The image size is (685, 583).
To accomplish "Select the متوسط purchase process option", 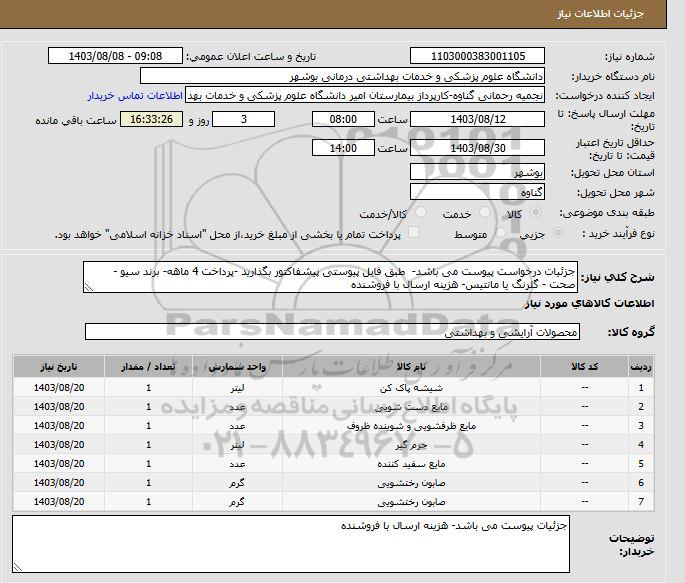I will [x=502, y=233].
